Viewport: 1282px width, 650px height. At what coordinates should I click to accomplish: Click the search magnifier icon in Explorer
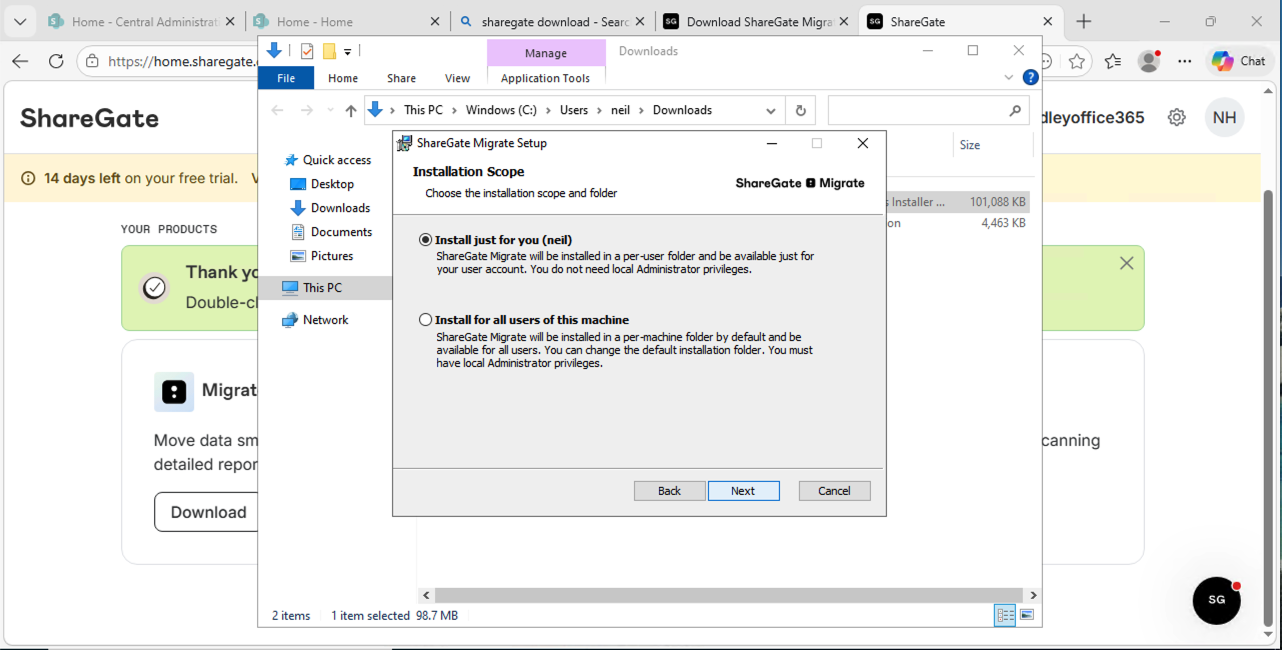click(1015, 111)
